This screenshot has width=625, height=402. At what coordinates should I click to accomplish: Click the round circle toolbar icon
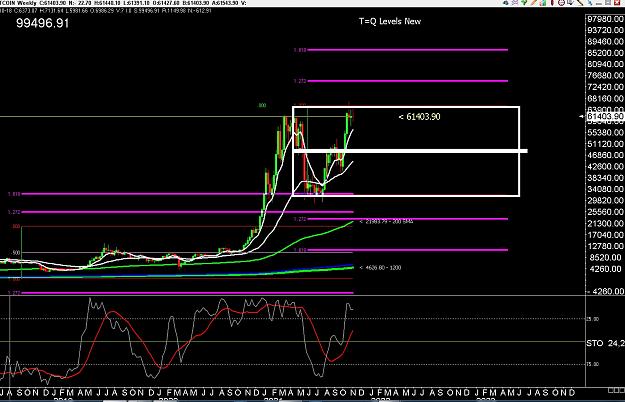(x=561, y=2)
